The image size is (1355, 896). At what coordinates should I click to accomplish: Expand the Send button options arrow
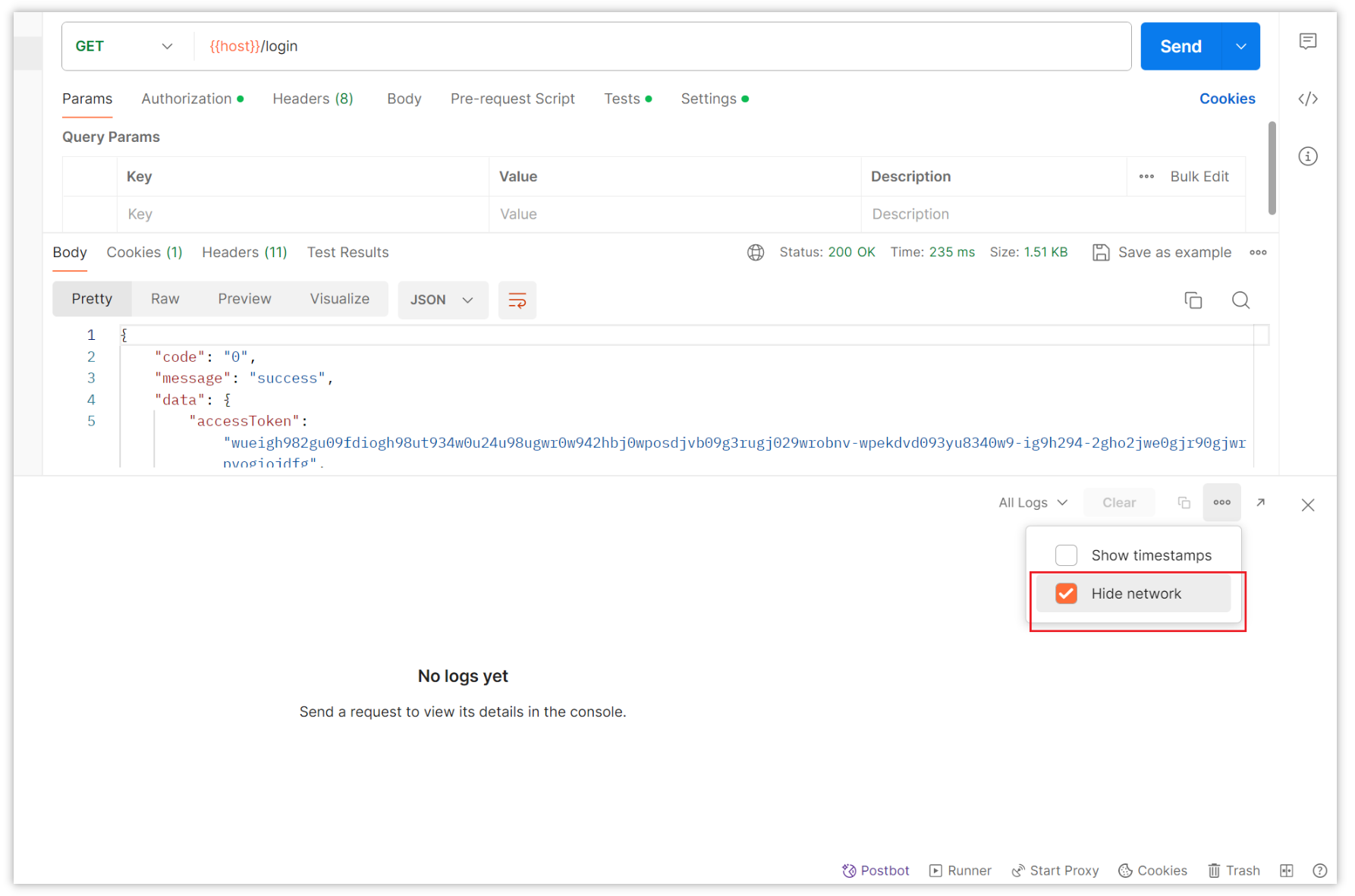pyautogui.click(x=1240, y=46)
